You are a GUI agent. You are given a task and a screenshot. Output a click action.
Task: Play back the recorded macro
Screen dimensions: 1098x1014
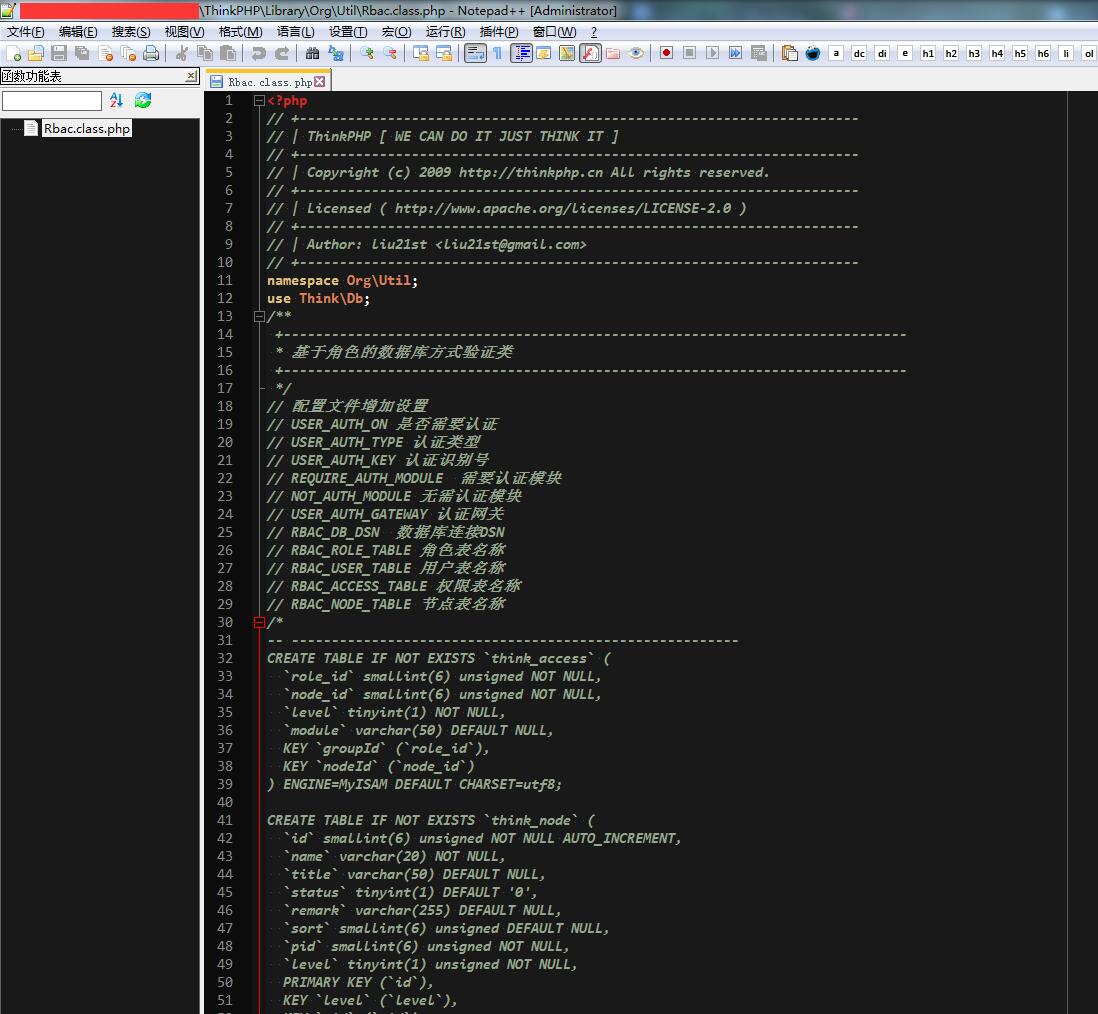pos(713,53)
